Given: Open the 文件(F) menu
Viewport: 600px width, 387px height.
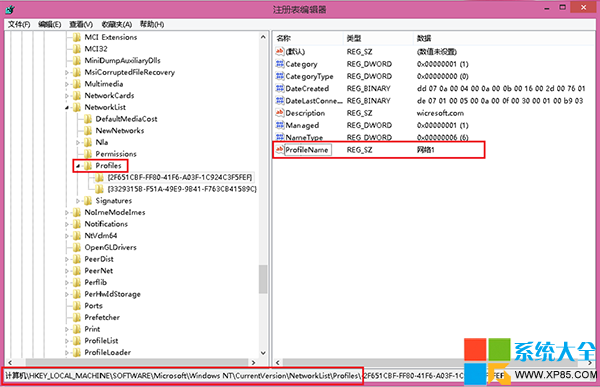Looking at the screenshot, I should tap(19, 24).
